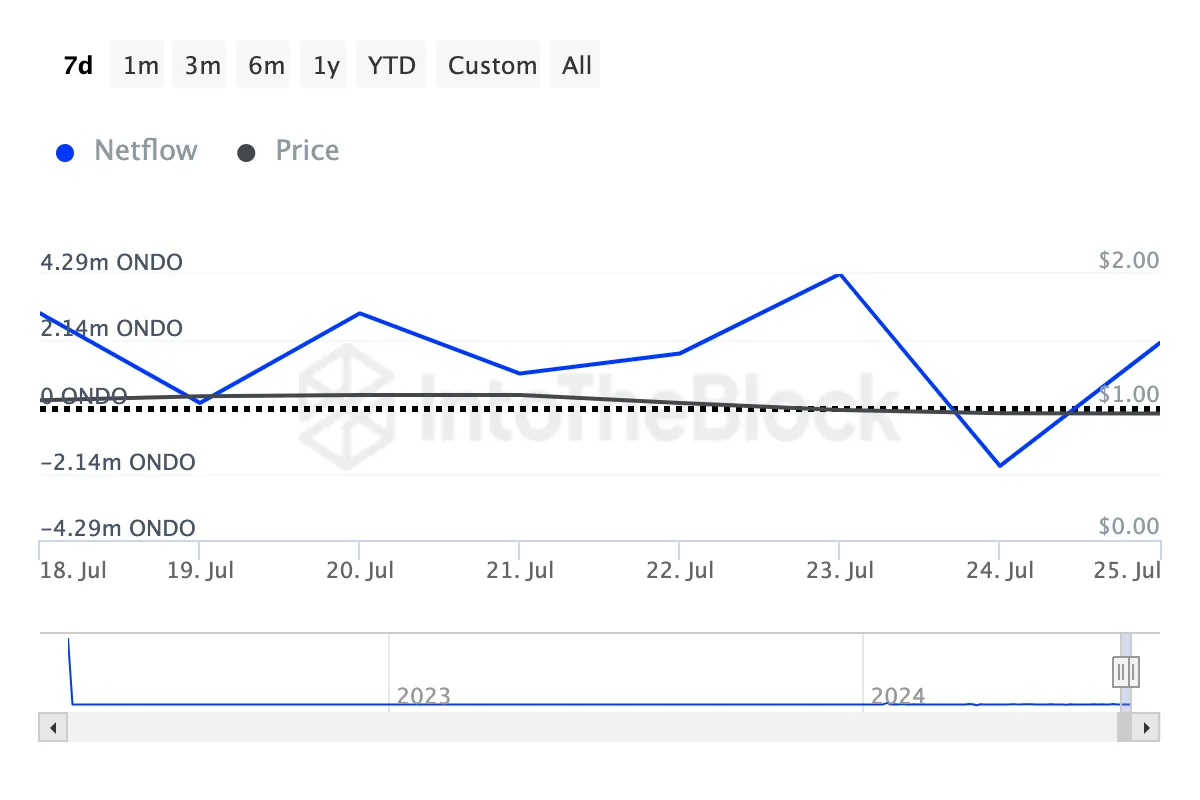Click the Netflow peak on 23 Jul
The width and height of the screenshot is (1200, 800).
pos(840,274)
